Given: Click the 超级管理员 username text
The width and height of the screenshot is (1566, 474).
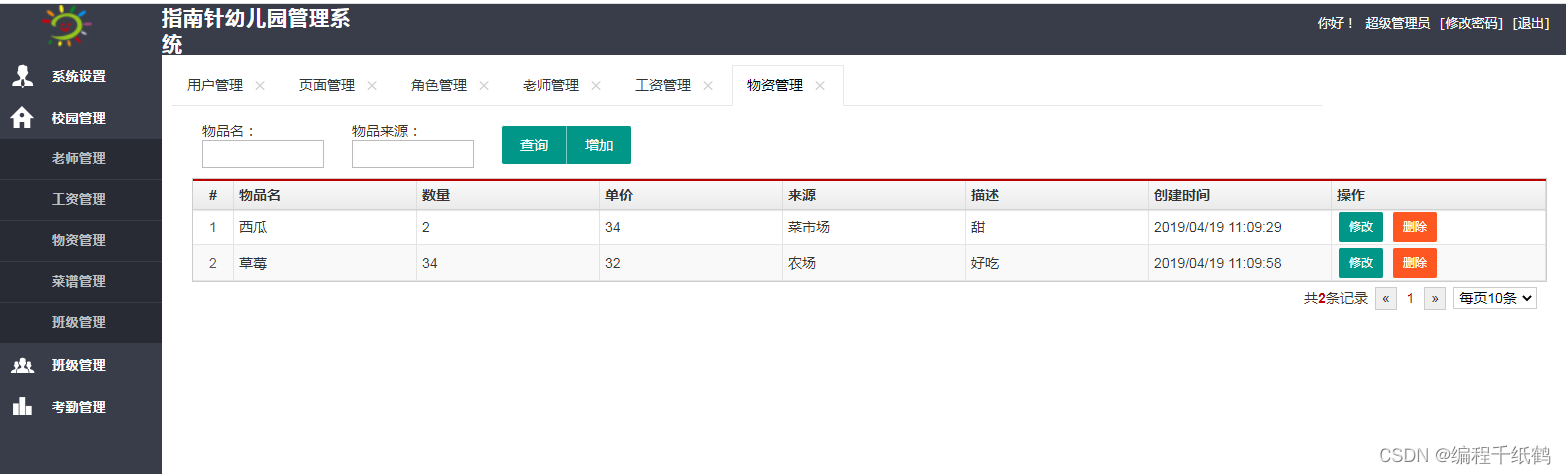Looking at the screenshot, I should coord(1397,23).
